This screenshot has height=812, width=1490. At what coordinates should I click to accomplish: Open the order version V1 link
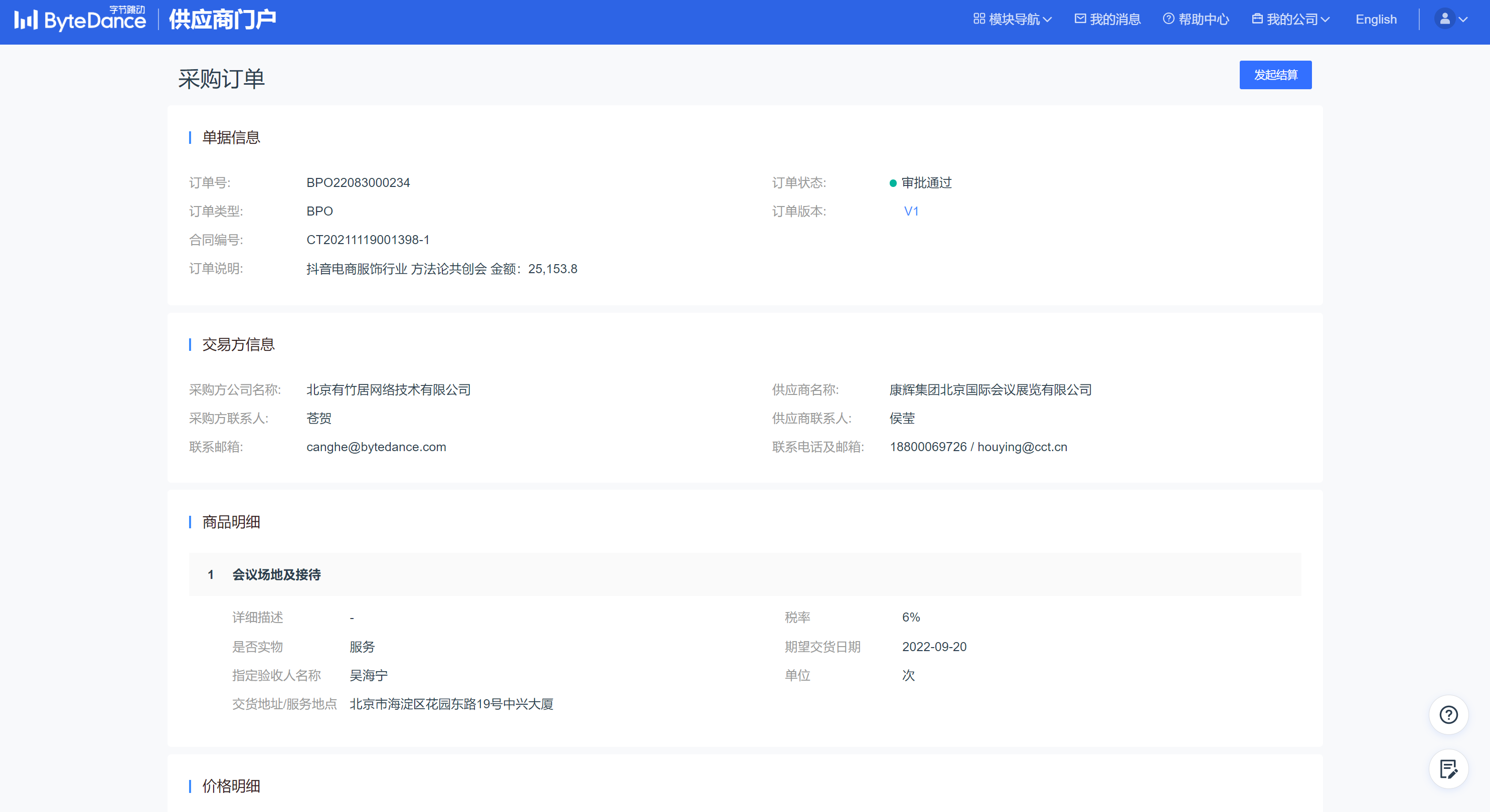click(x=911, y=212)
